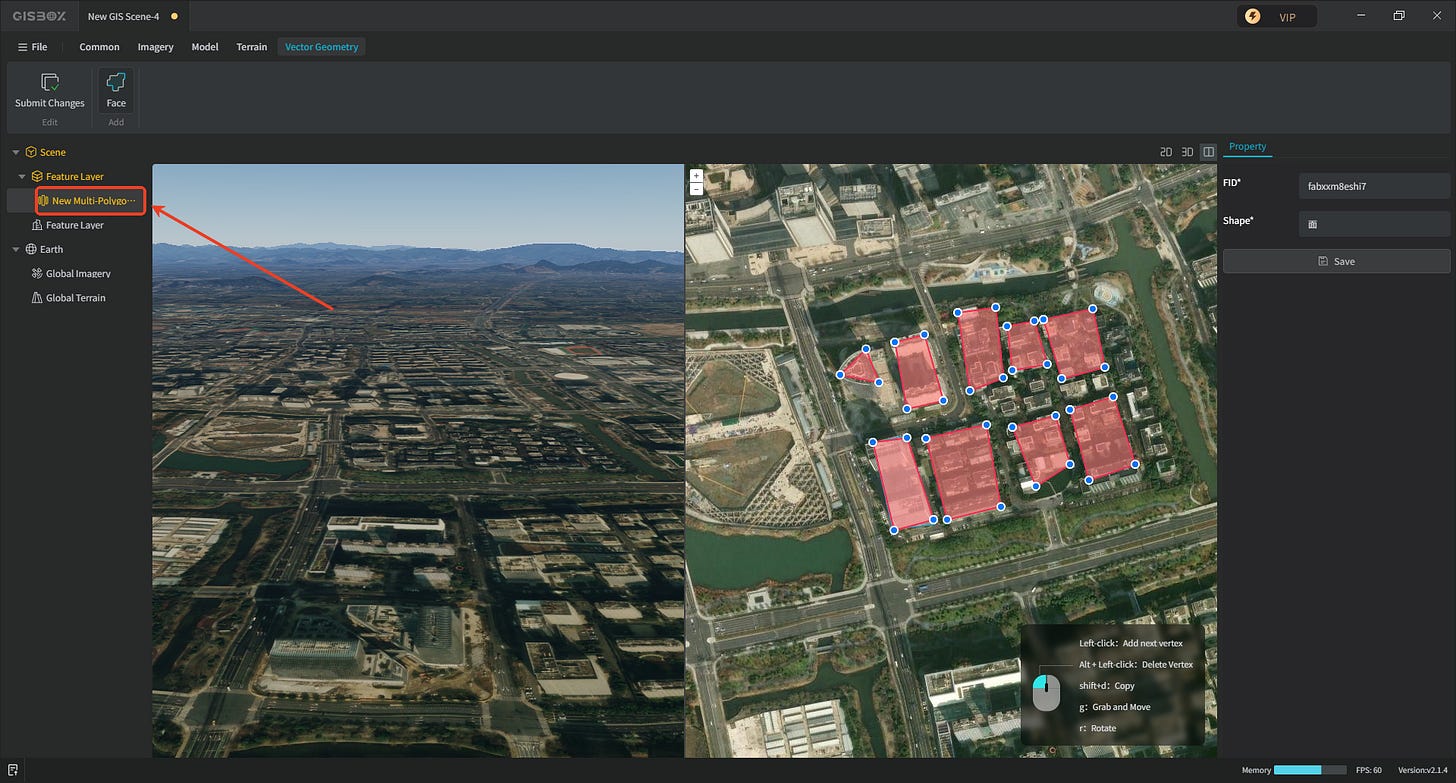The image size is (1456, 783).
Task: Toggle the split-screen view mode
Action: point(1209,152)
